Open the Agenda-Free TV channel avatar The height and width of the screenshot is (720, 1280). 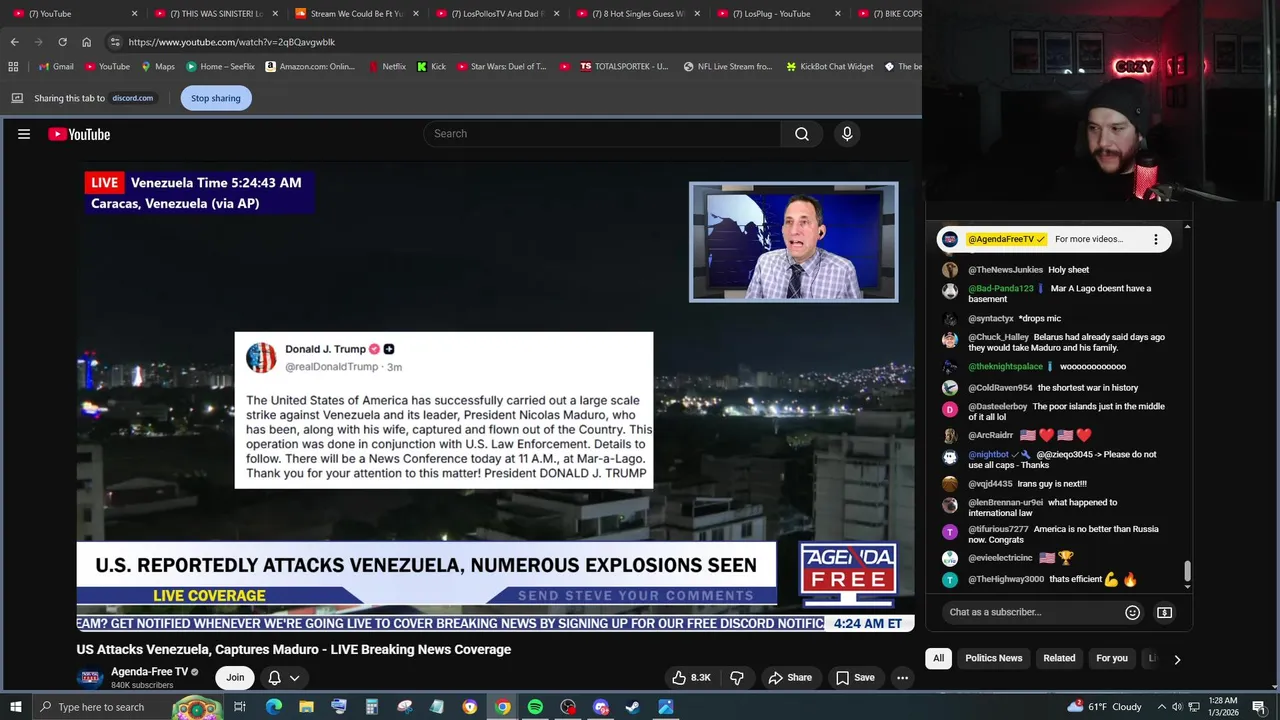(x=90, y=678)
